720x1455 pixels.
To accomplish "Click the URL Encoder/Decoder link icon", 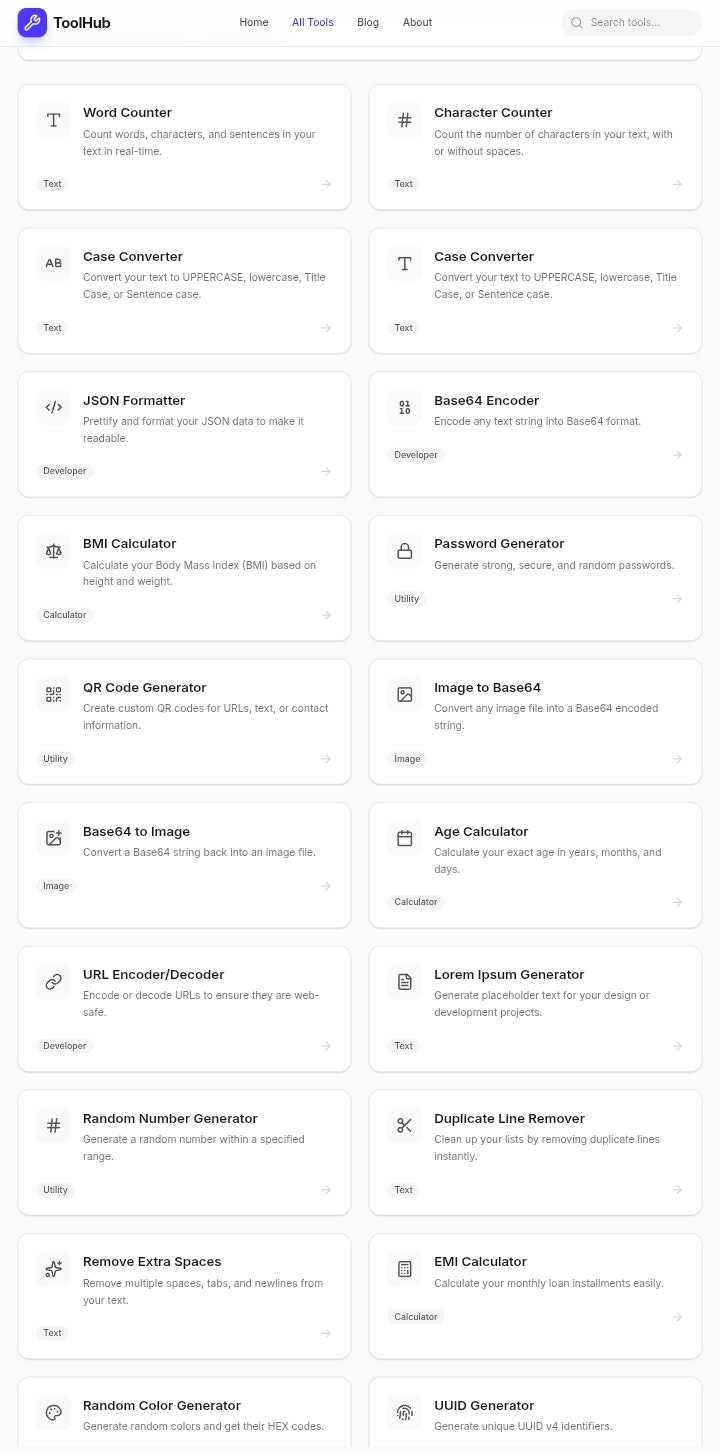I will [x=53, y=981].
